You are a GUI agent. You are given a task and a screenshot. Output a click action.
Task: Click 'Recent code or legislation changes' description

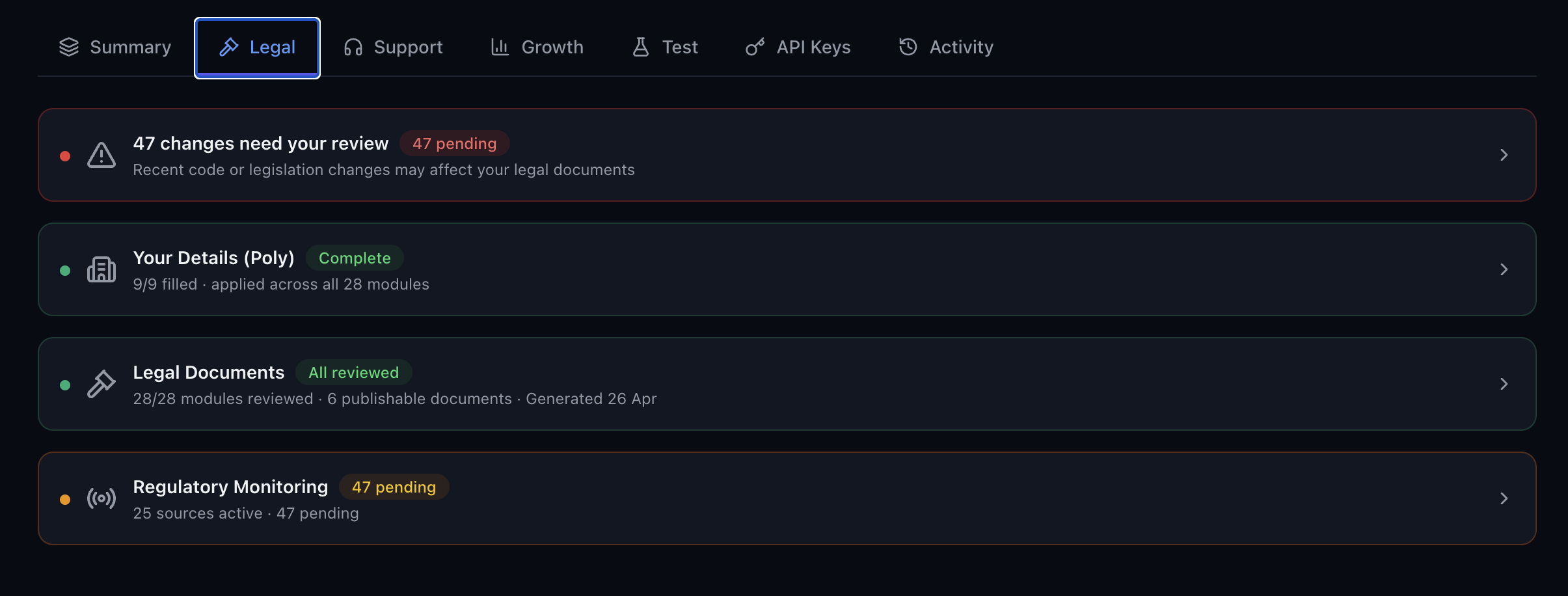point(384,170)
